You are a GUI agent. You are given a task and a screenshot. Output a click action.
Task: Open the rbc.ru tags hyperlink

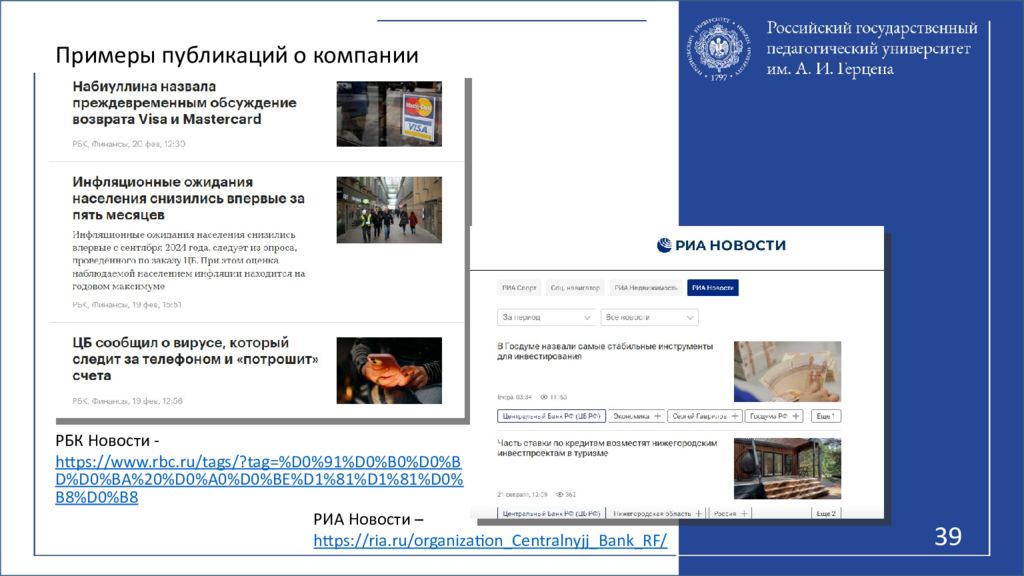(x=259, y=479)
